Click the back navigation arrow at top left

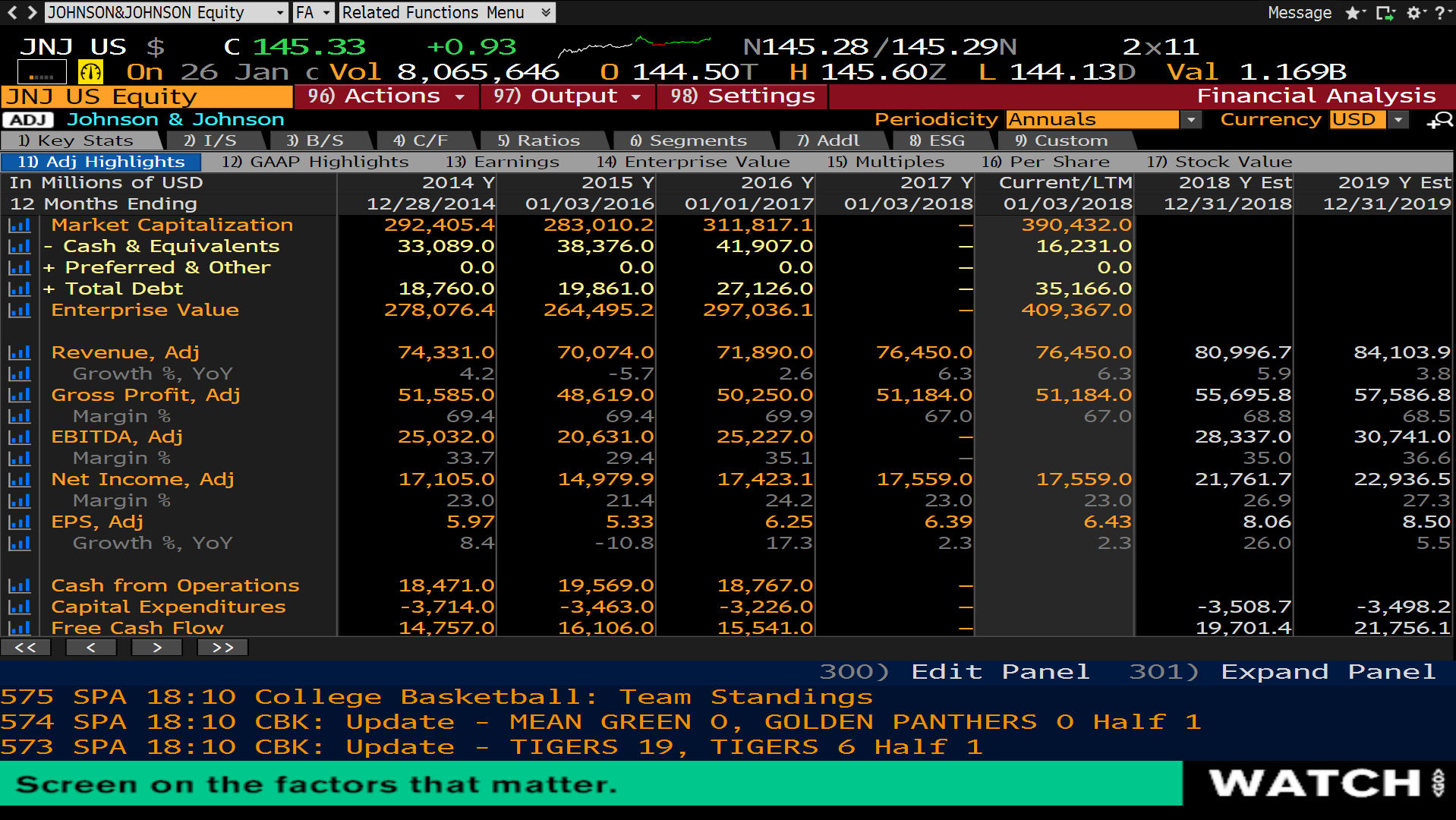[x=12, y=12]
